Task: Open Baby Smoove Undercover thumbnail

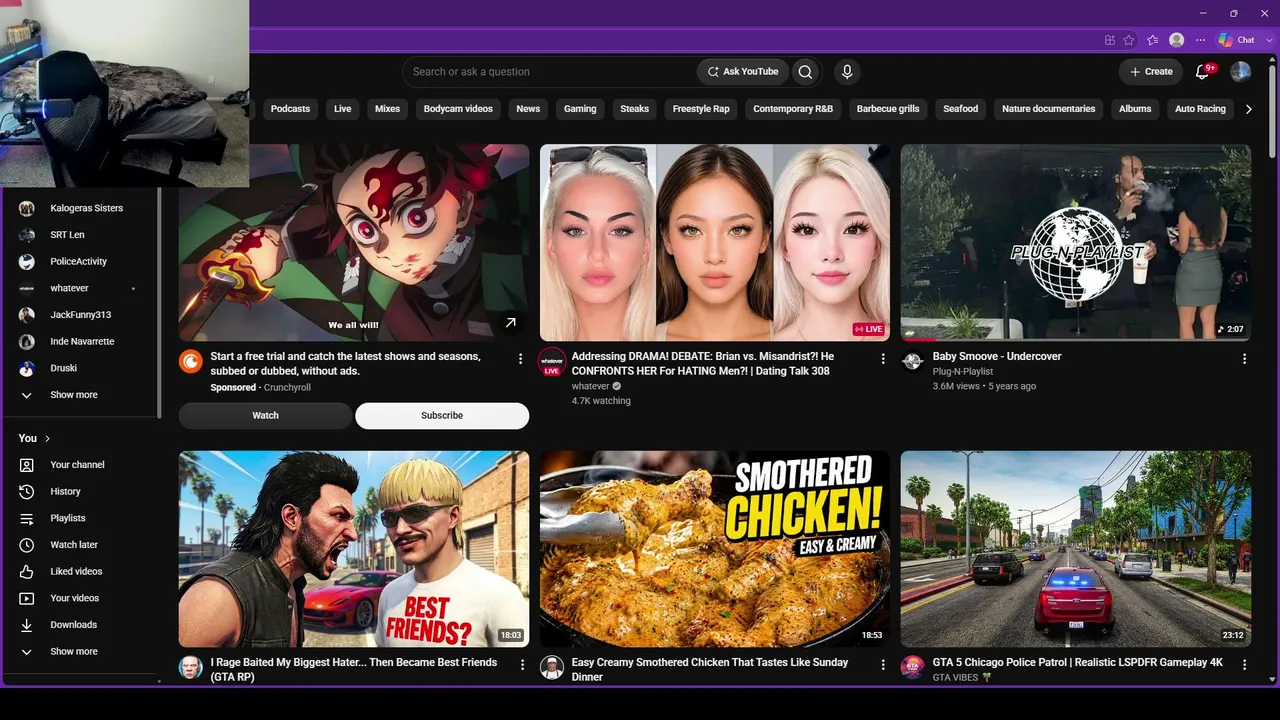Action: [1076, 243]
